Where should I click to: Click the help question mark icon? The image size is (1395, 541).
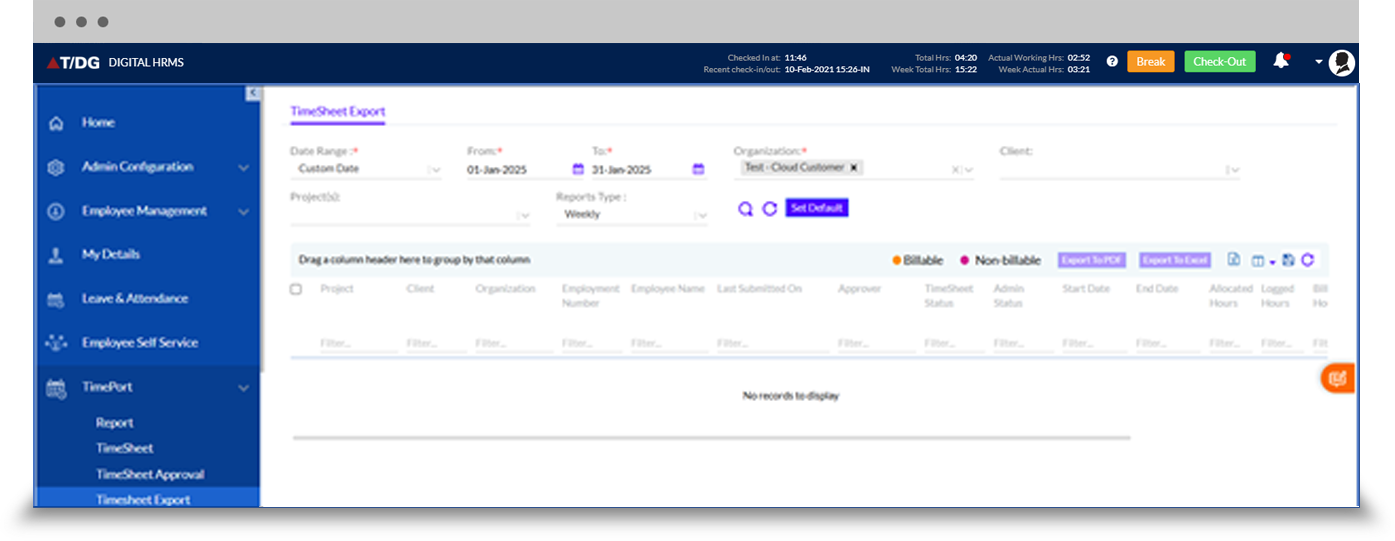(x=1112, y=61)
